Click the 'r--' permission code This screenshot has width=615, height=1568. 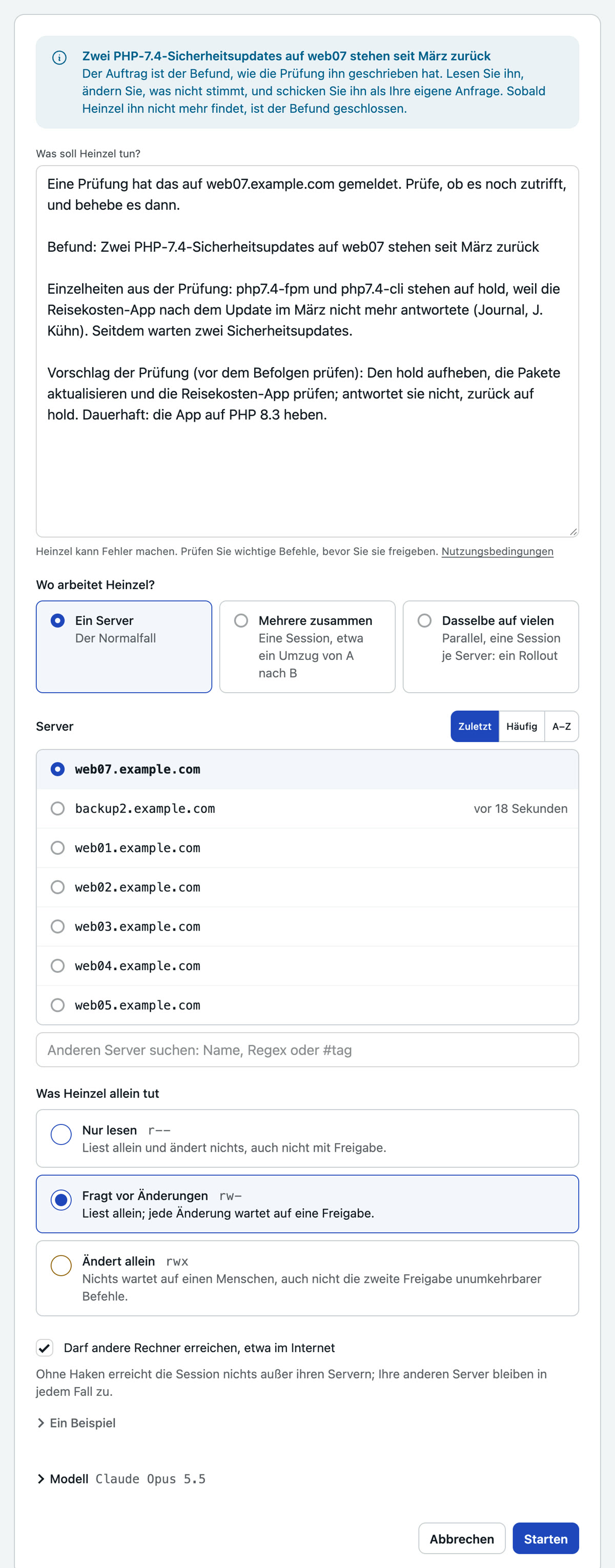pos(159,1130)
